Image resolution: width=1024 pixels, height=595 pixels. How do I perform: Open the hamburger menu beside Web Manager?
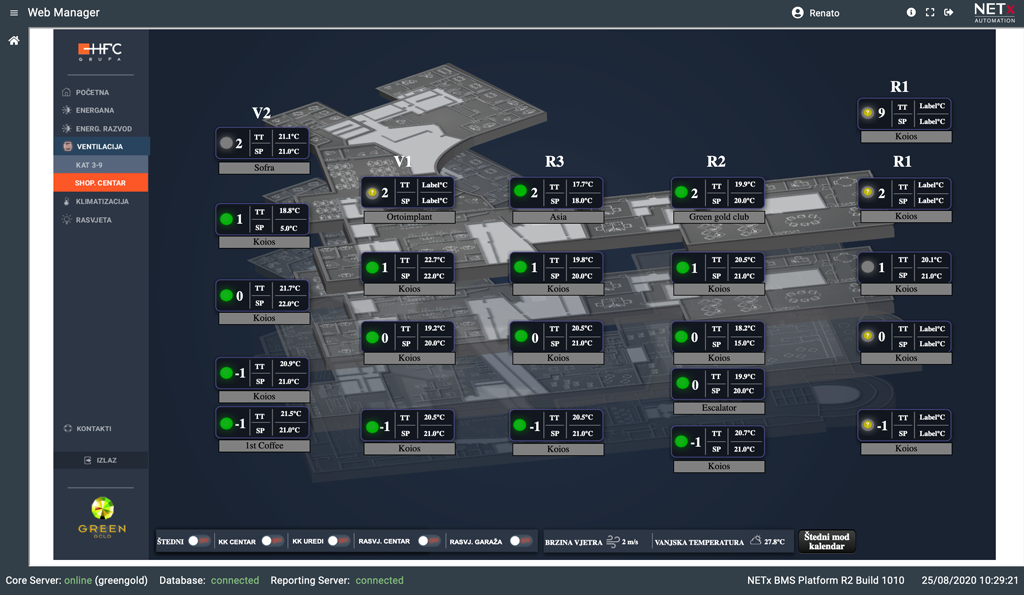[x=14, y=13]
